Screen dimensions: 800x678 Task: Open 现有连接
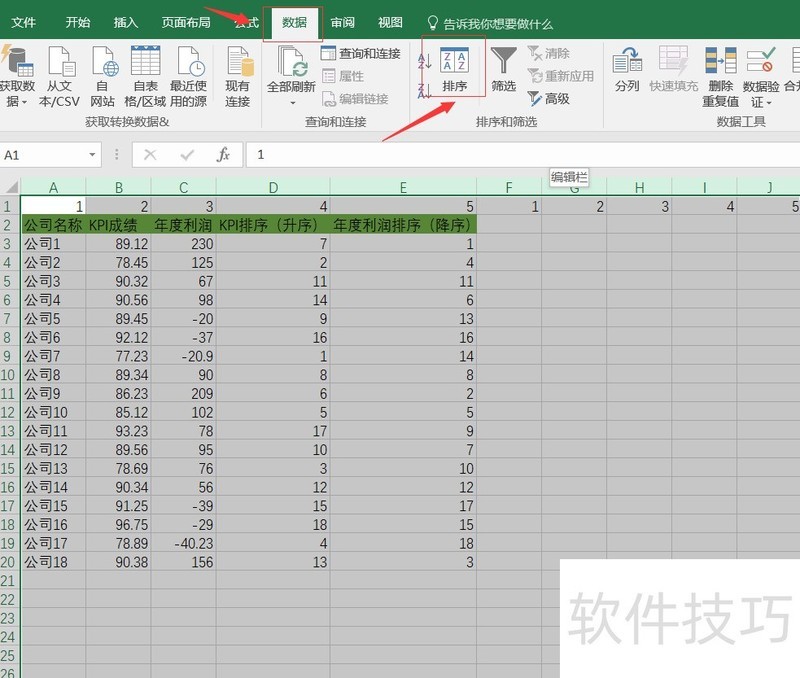tap(238, 77)
